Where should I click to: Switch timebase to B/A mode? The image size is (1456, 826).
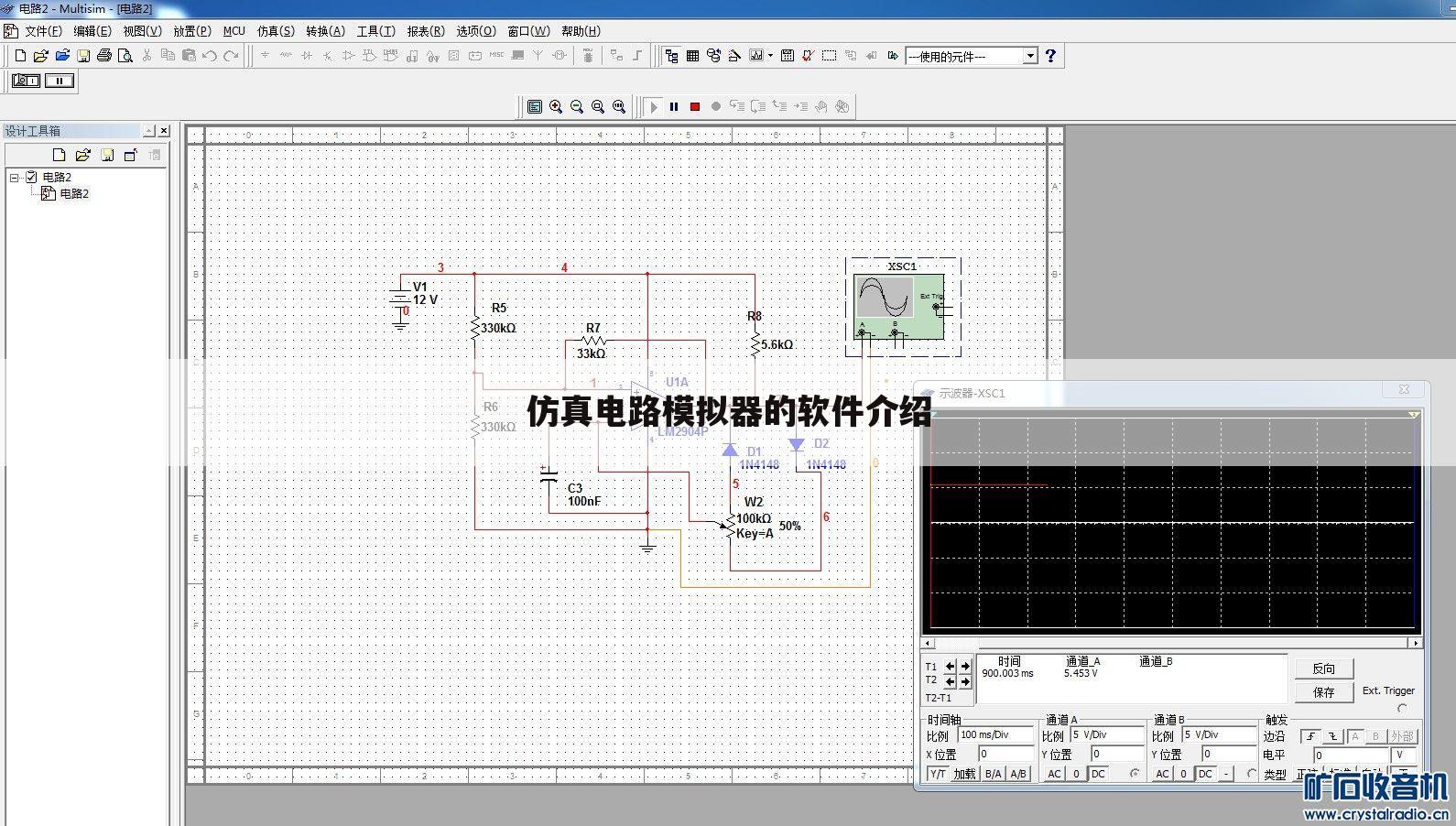[x=994, y=774]
